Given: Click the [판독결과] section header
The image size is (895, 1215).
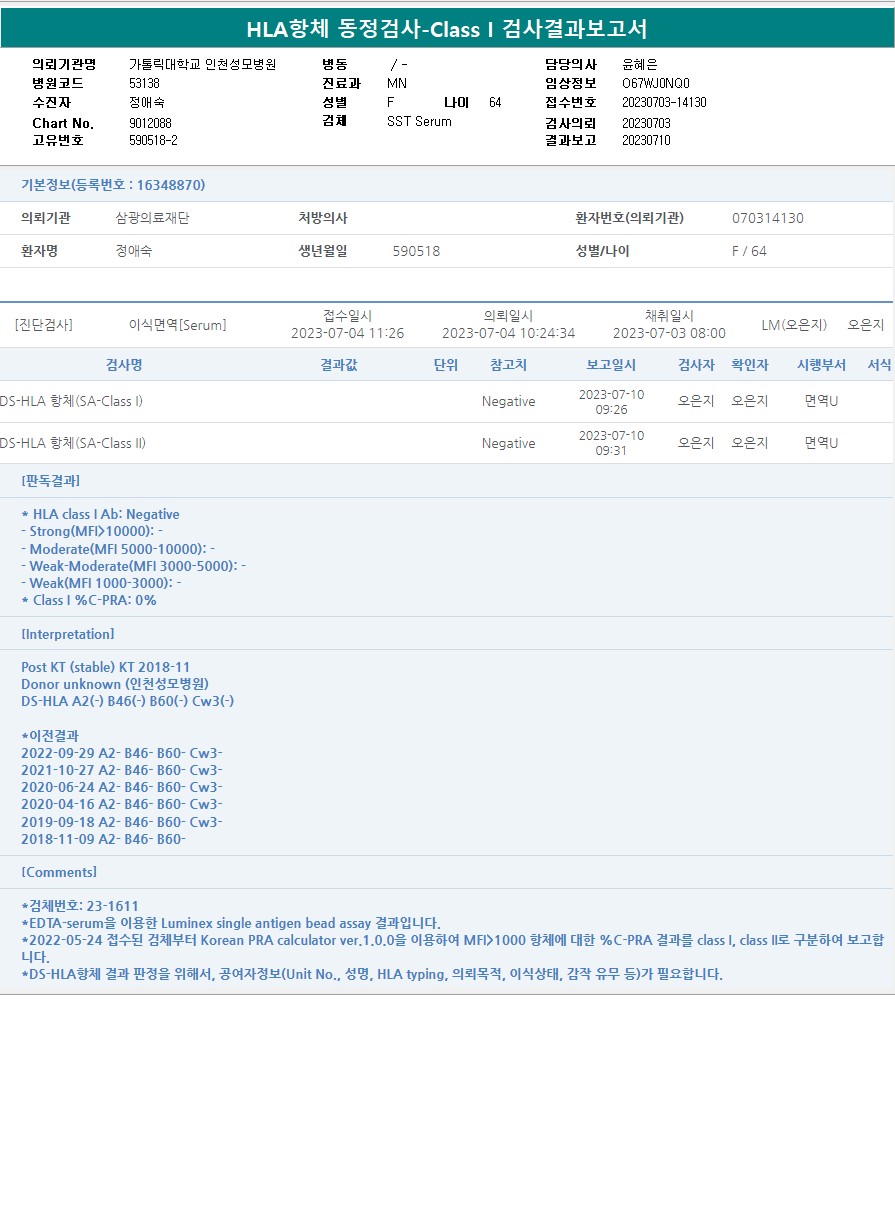Looking at the screenshot, I should pos(51,480).
